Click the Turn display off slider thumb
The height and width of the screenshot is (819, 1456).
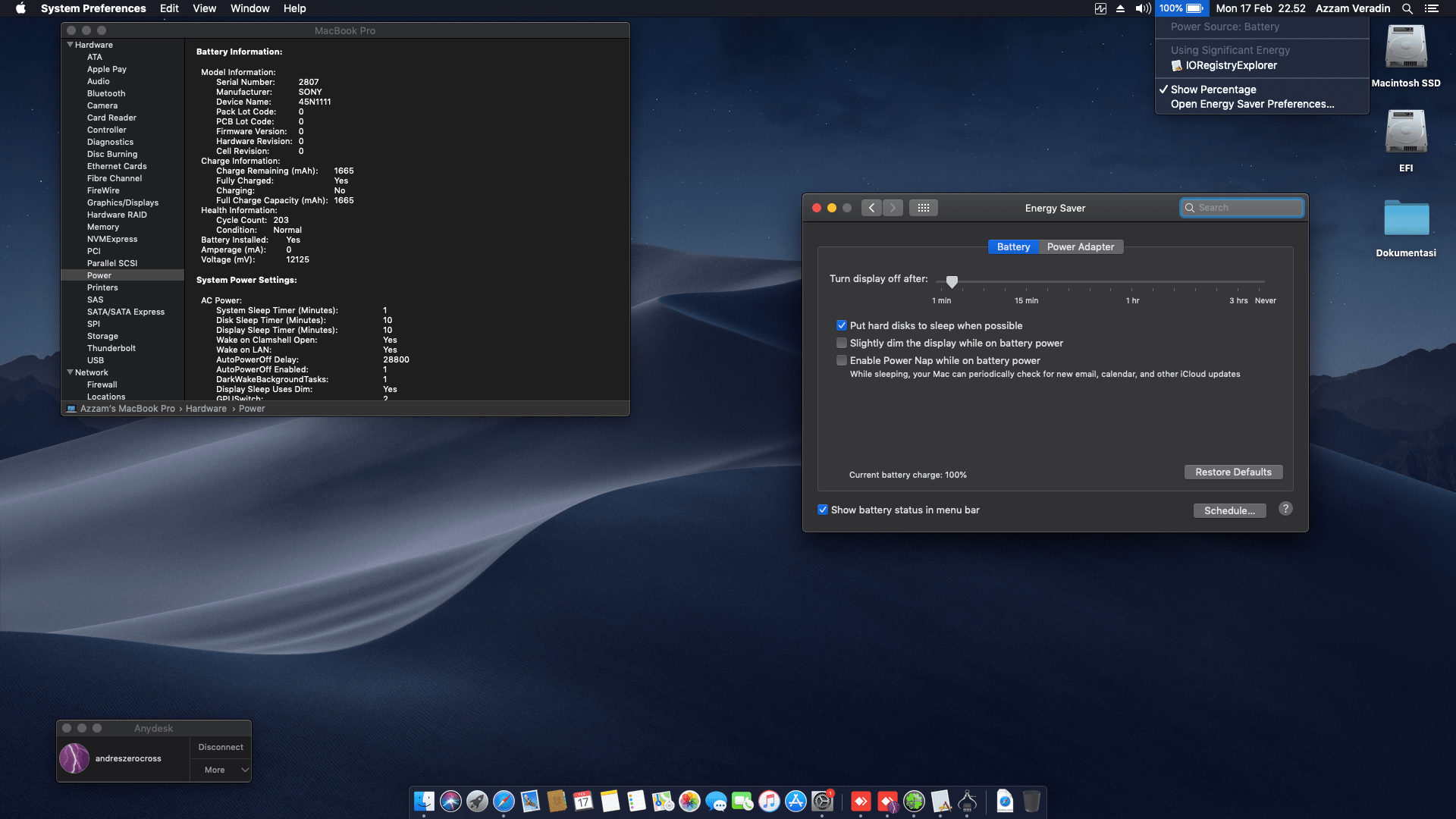click(x=952, y=281)
